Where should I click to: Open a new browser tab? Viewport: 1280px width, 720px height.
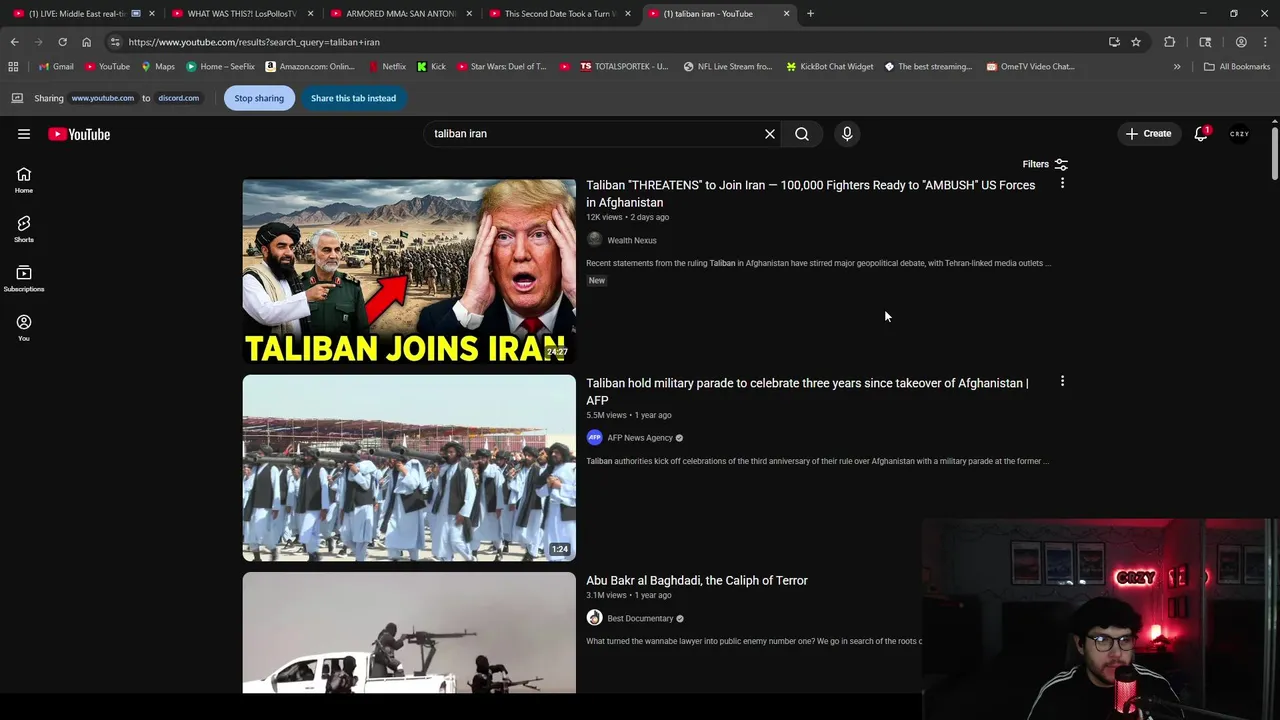coord(810,14)
